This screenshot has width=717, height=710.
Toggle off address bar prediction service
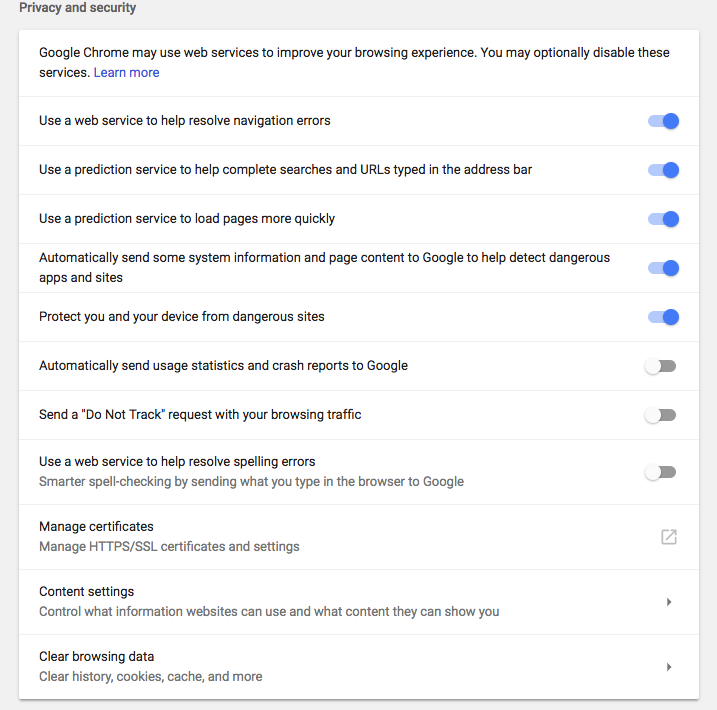tap(663, 170)
